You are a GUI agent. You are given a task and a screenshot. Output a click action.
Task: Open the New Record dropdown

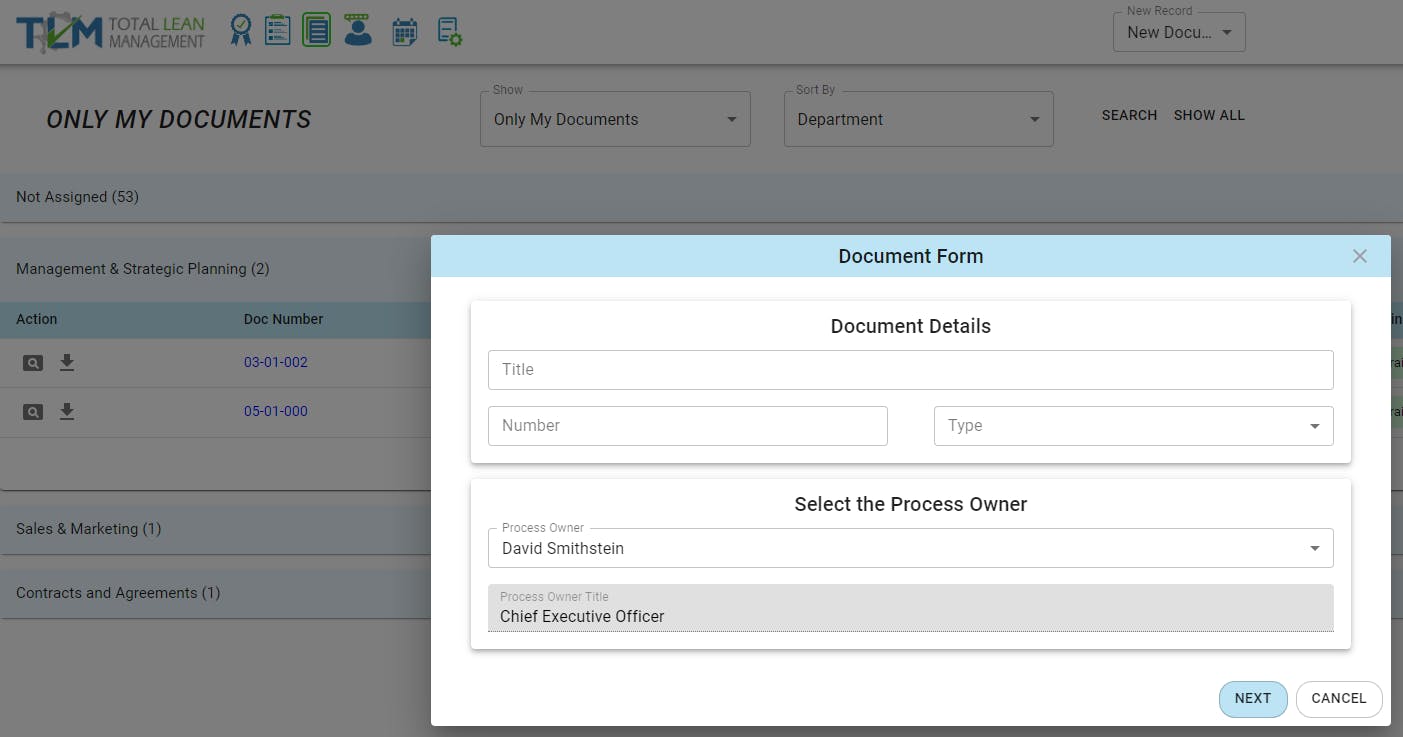tap(1179, 32)
